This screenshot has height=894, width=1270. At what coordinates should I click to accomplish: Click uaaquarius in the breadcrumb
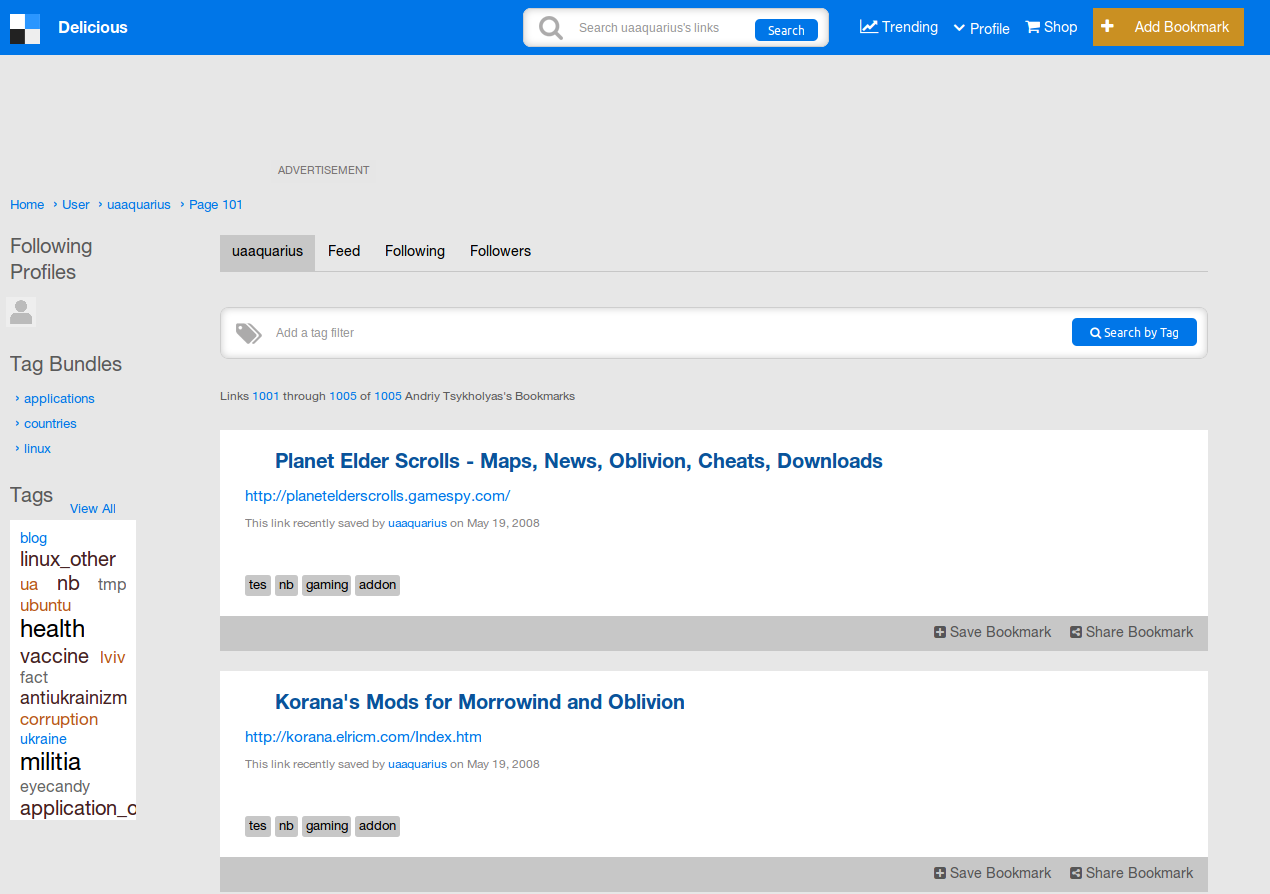[139, 204]
